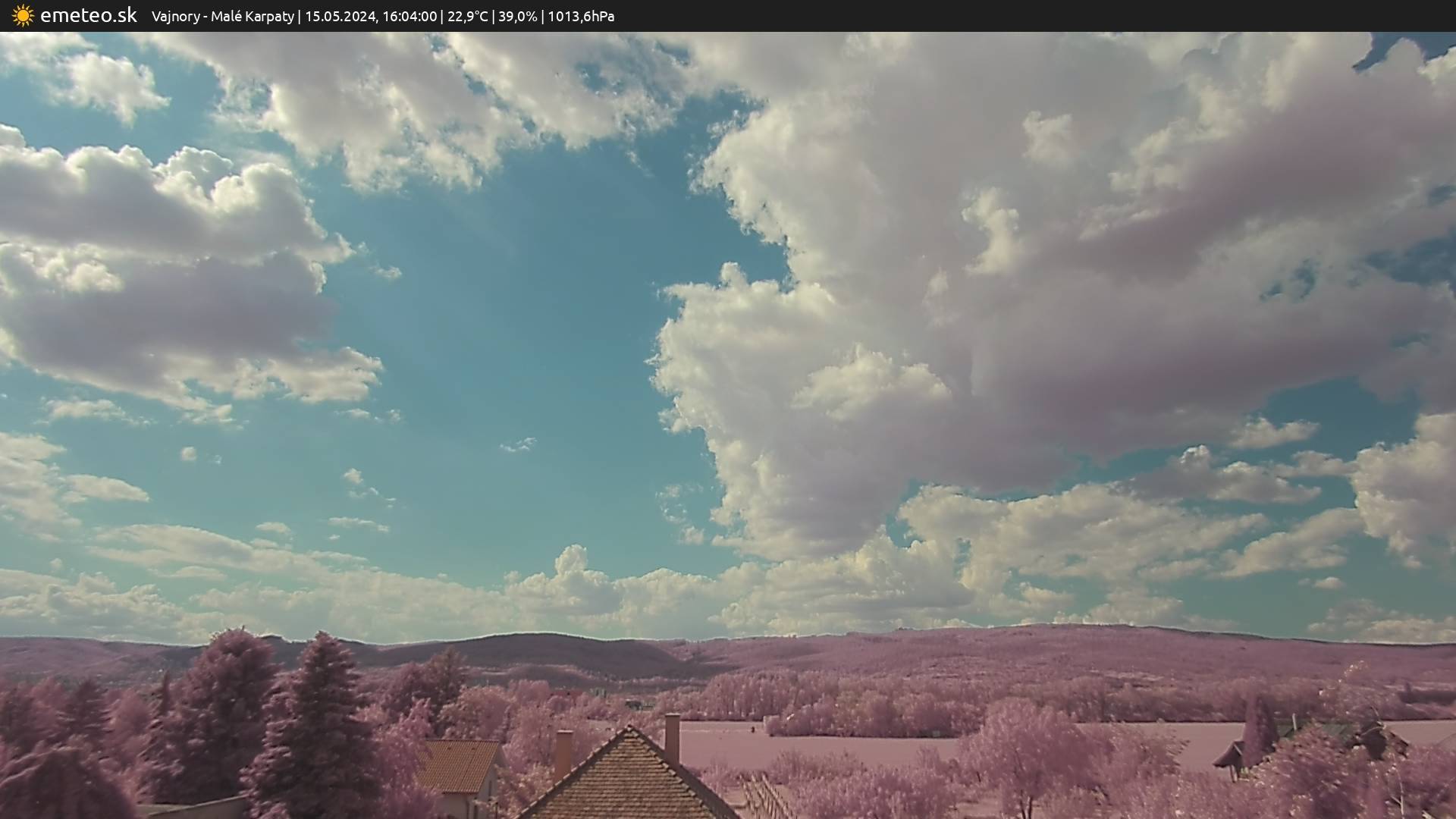Click the Vajnory - Malé Karpaty location text
This screenshot has height=819, width=1456.
pos(222,17)
